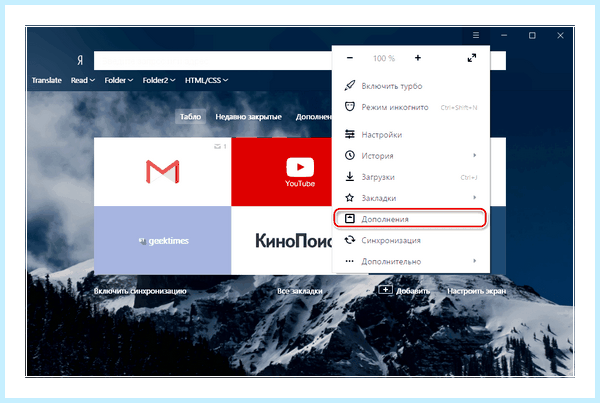Select Включить турбо menu entry

click(411, 86)
